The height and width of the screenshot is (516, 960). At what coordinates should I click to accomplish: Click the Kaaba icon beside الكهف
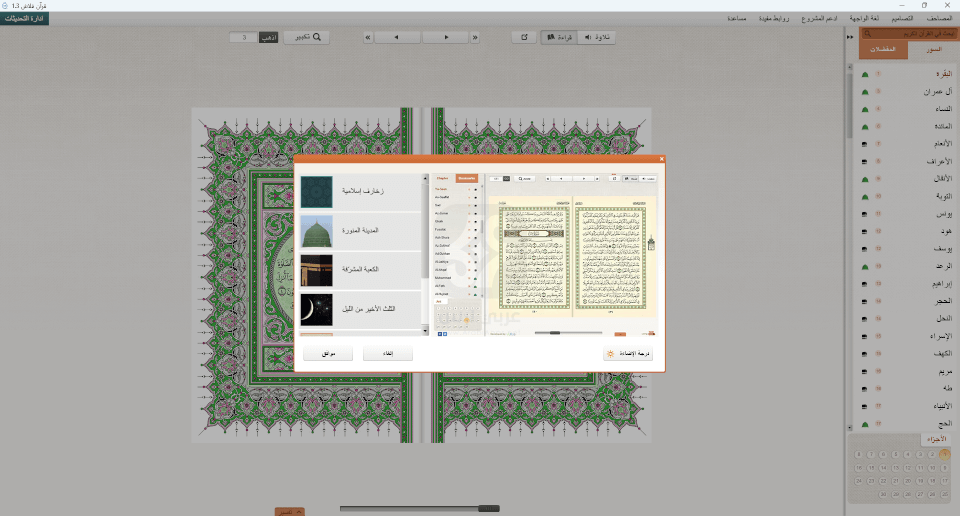(865, 354)
